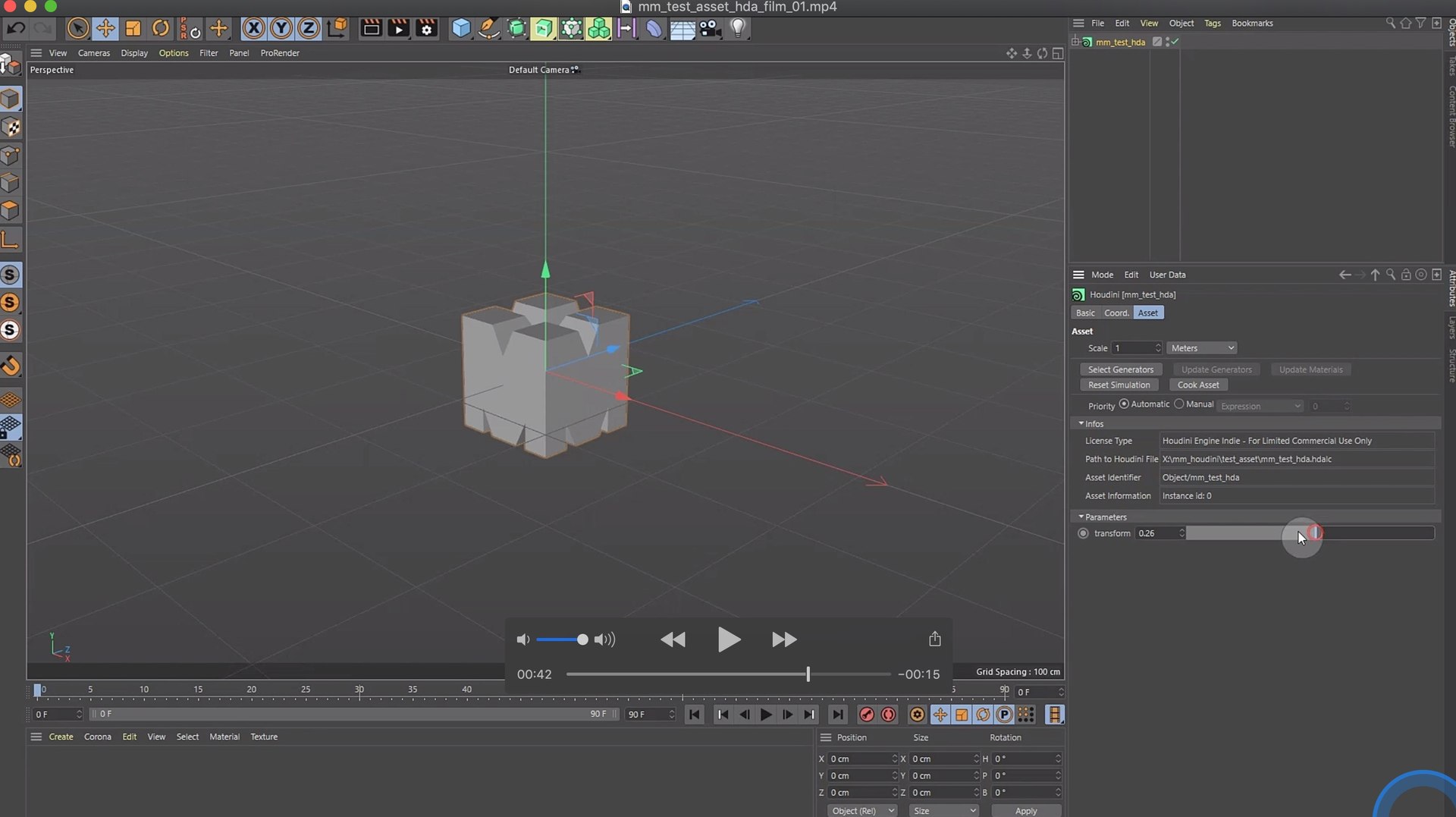
Task: Open Object Manager Tags menu
Action: click(1212, 24)
